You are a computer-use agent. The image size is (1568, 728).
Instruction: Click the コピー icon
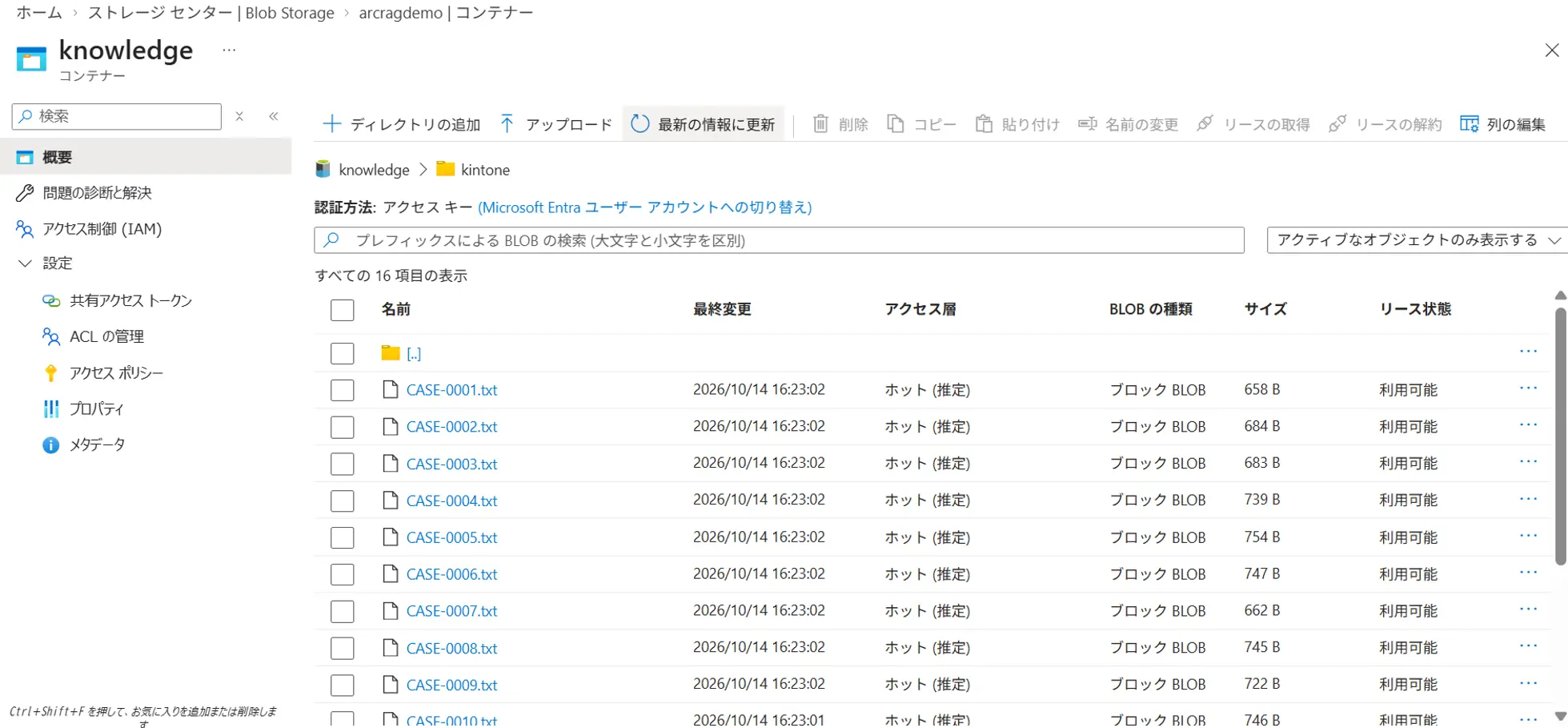(896, 124)
